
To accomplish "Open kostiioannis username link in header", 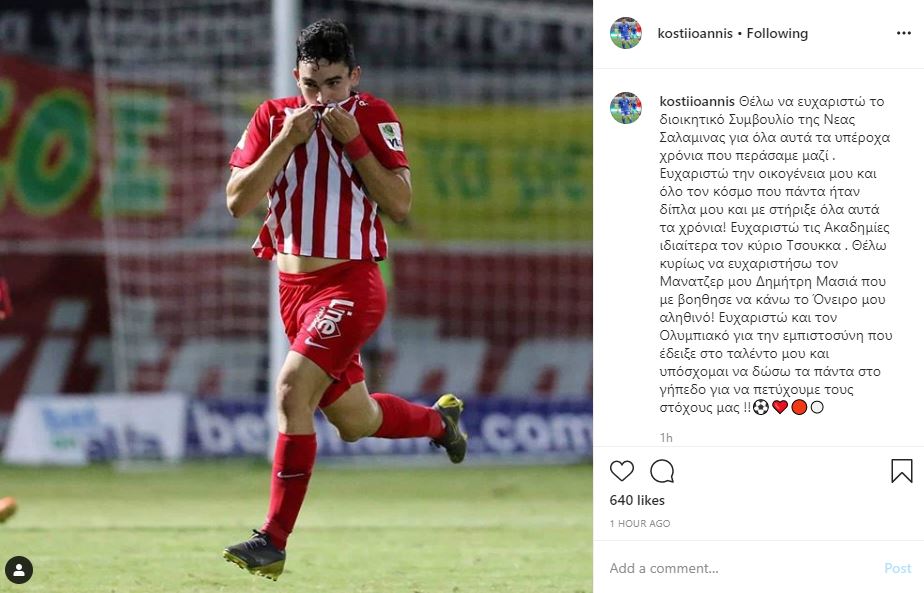I will 695,33.
